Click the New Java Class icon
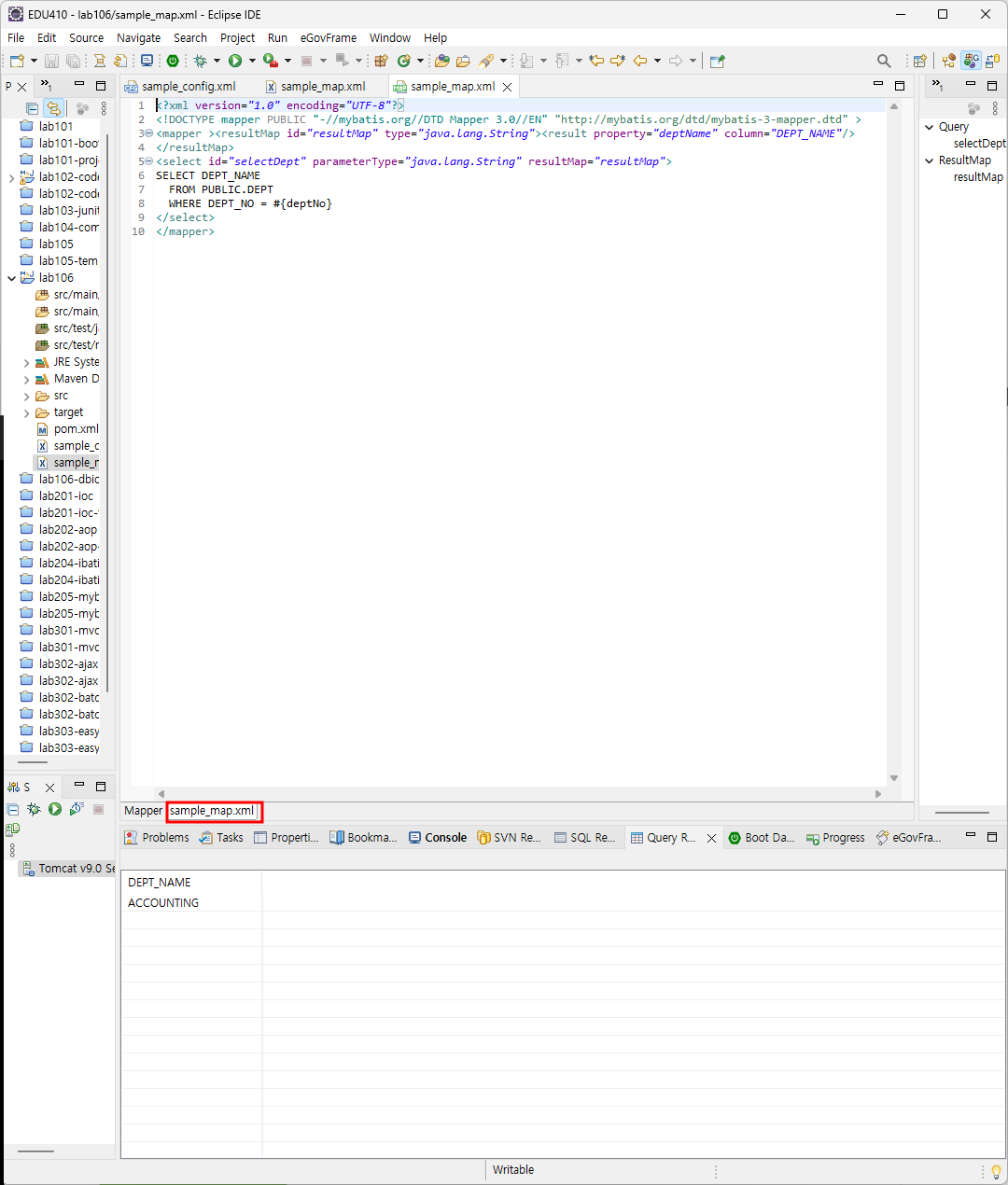The height and width of the screenshot is (1185, 1008). tap(404, 61)
